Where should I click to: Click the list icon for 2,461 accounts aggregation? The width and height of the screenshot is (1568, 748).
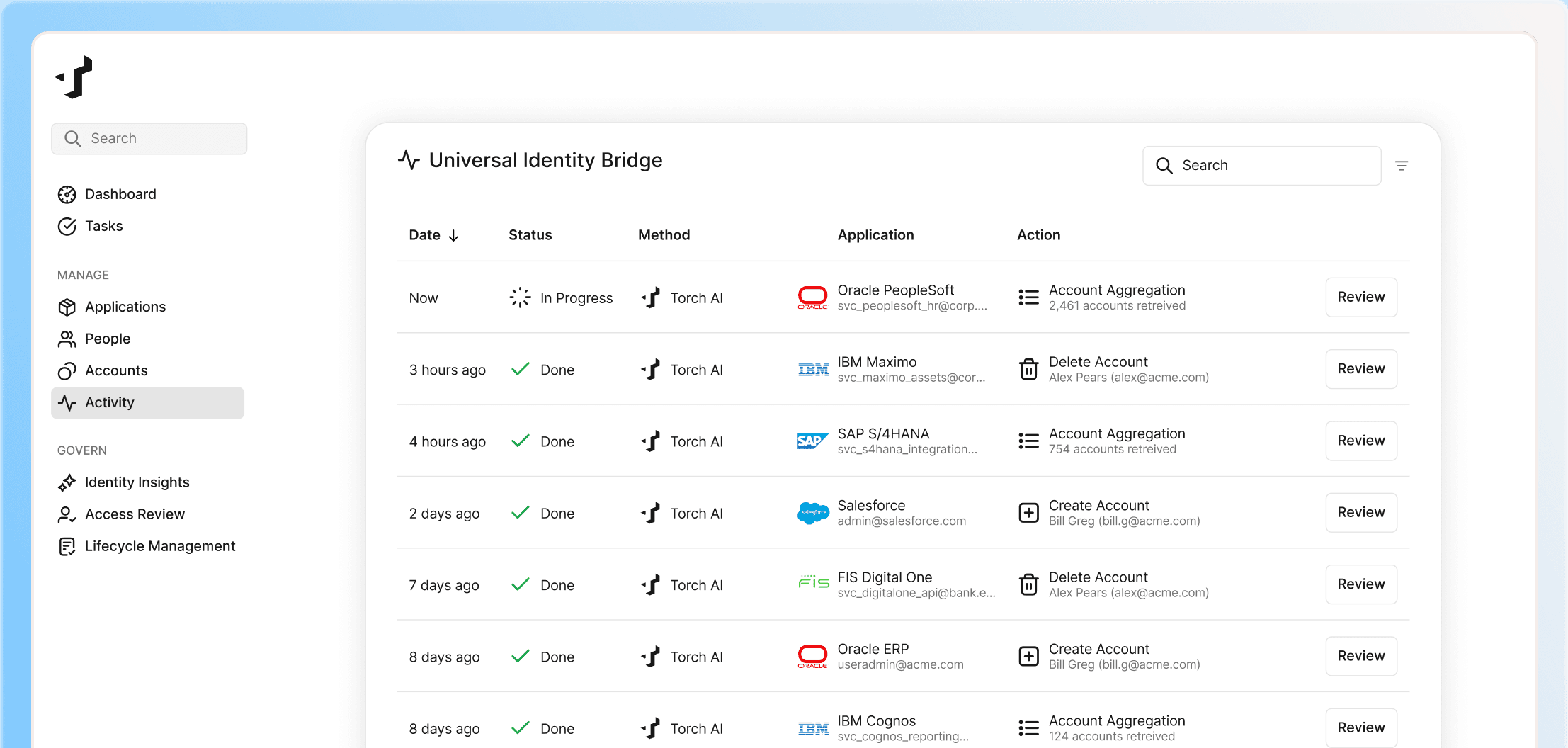pos(1028,297)
